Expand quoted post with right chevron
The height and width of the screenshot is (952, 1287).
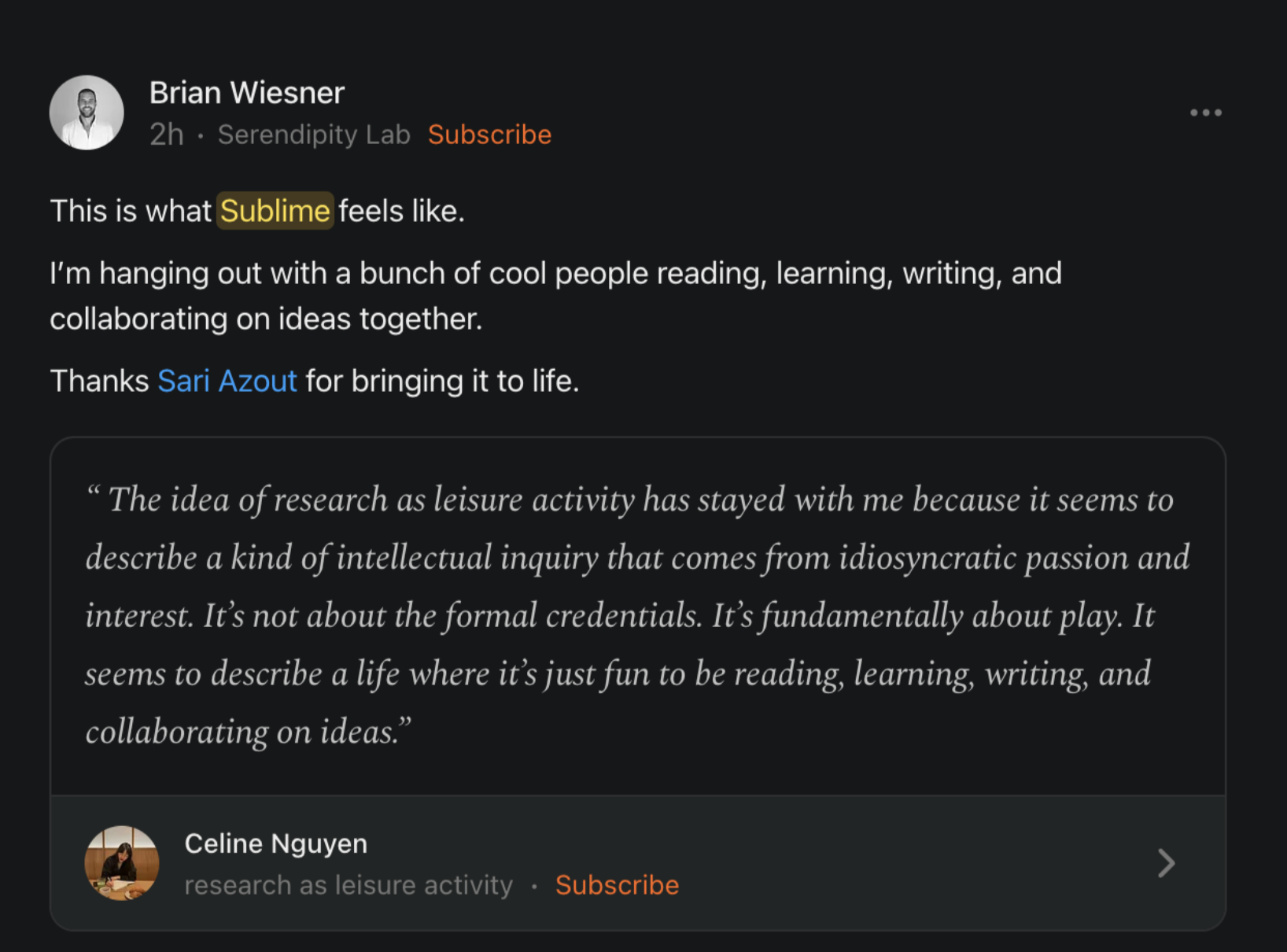point(1166,863)
